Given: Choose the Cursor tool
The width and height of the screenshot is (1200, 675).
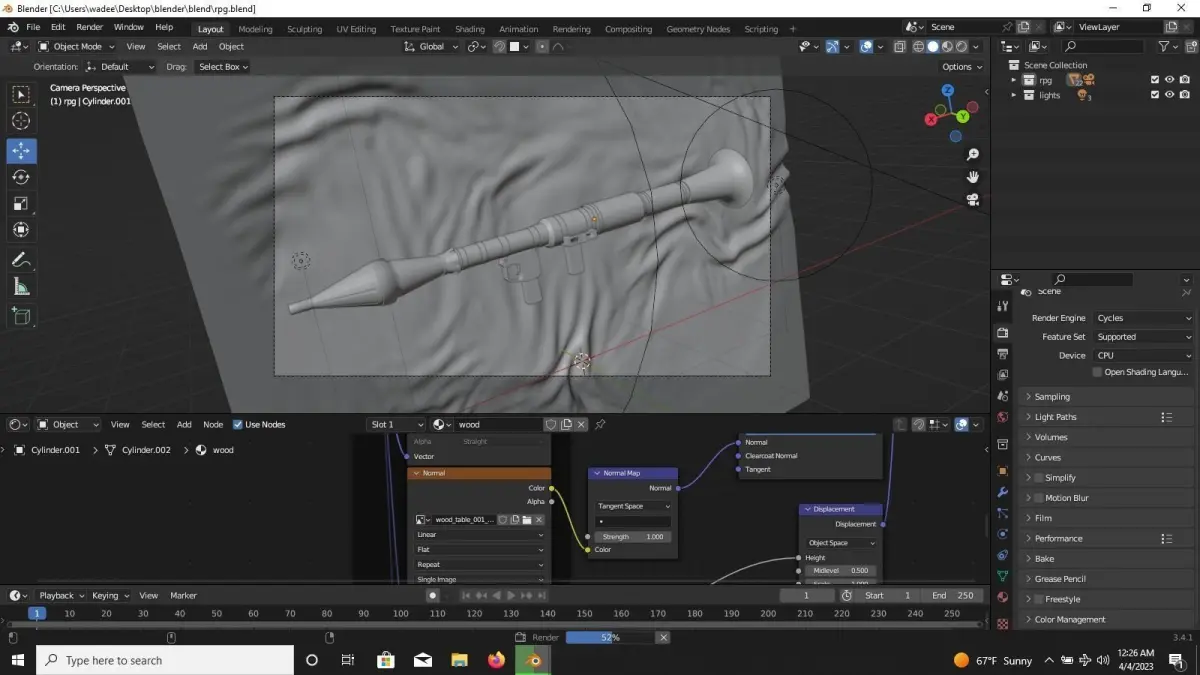Looking at the screenshot, I should pyautogui.click(x=21, y=121).
